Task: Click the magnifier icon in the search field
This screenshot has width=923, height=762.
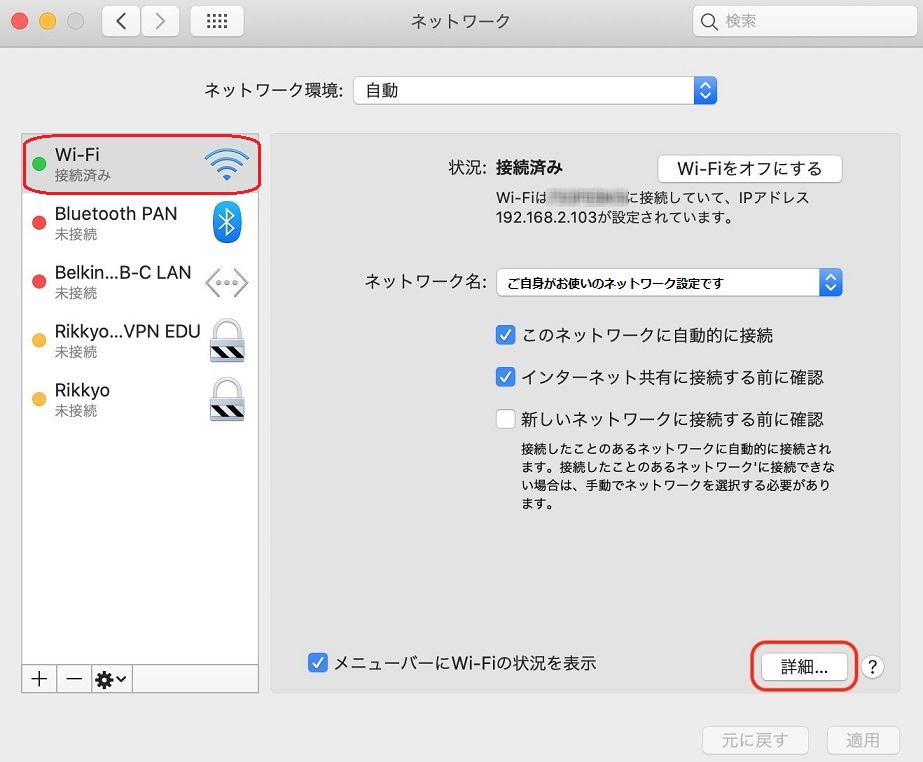Action: coord(709,22)
